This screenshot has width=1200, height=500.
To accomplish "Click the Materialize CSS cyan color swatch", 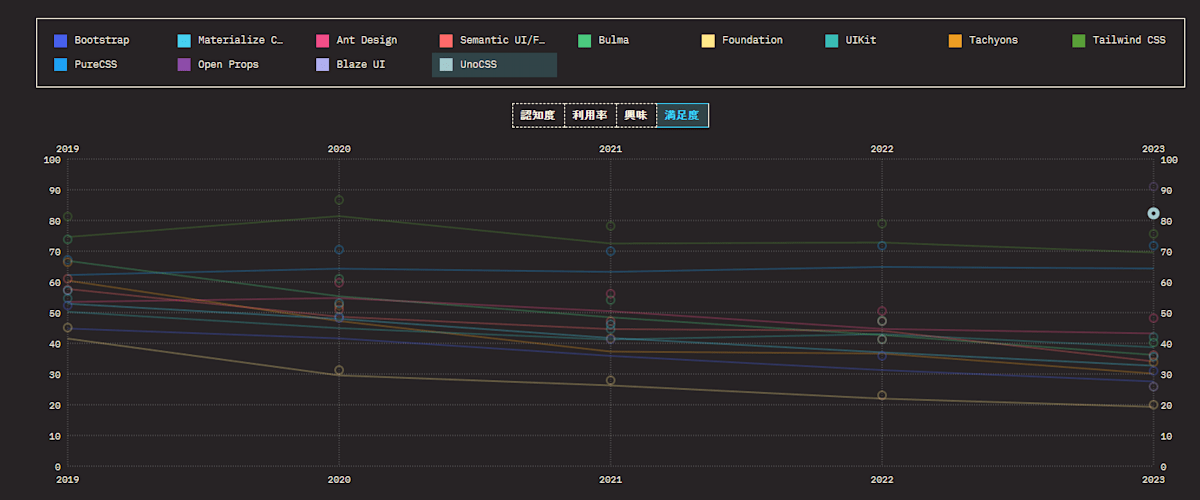I will [184, 41].
